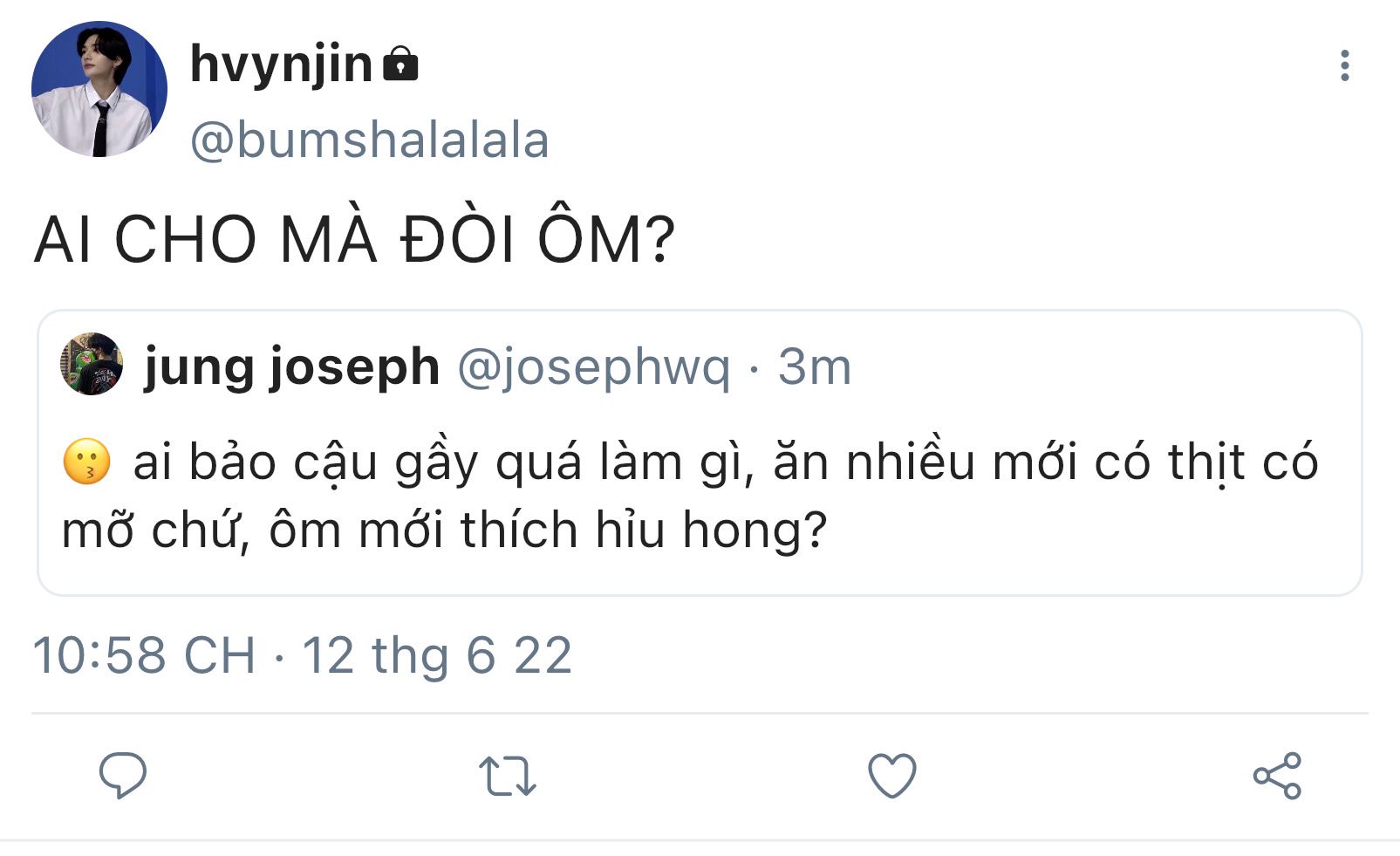Retweet this post using the arrows icon
The image size is (1400, 856).
[x=507, y=776]
